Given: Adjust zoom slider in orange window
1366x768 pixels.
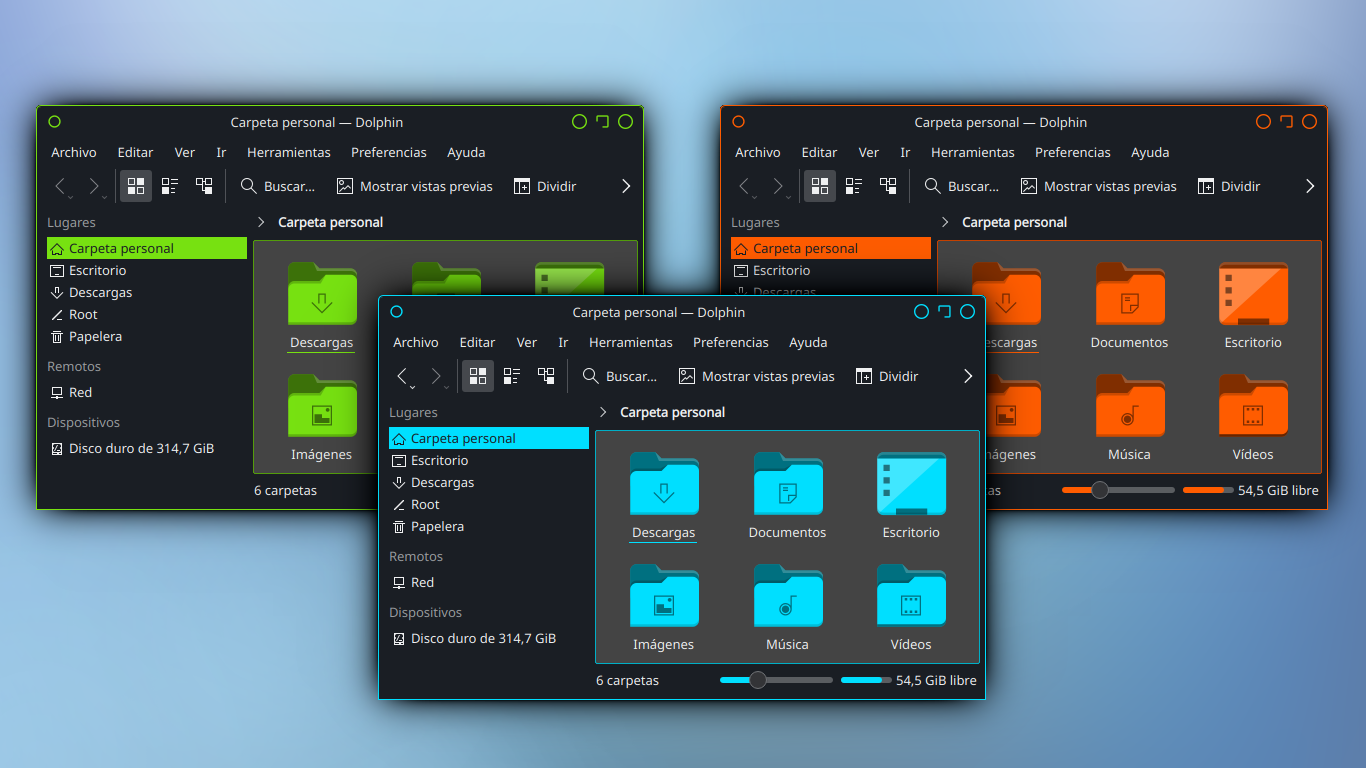Looking at the screenshot, I should [x=1118, y=490].
